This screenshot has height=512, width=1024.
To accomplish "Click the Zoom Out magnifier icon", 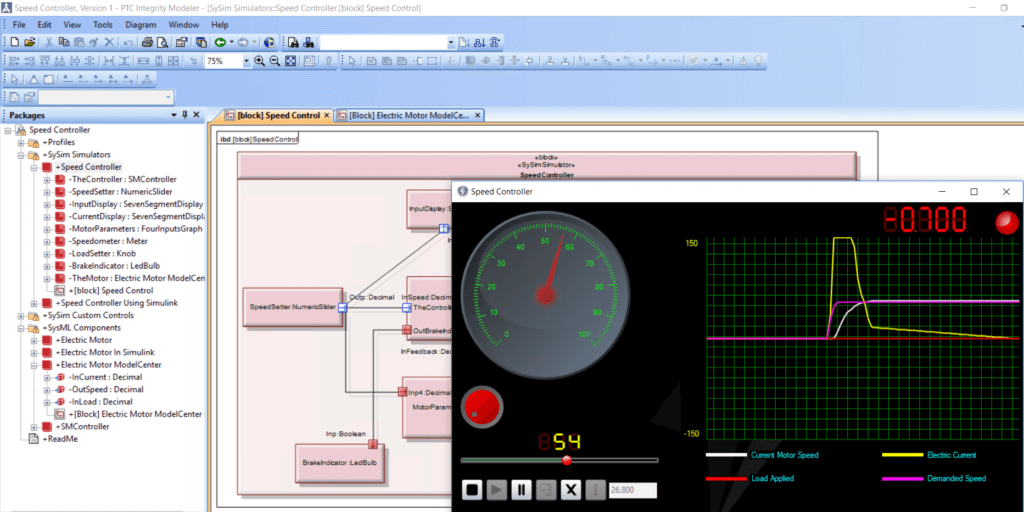I will pos(275,61).
